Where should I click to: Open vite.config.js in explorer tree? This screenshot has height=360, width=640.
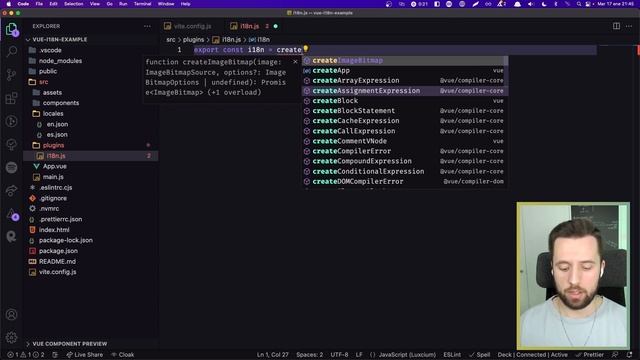[x=91, y=272]
